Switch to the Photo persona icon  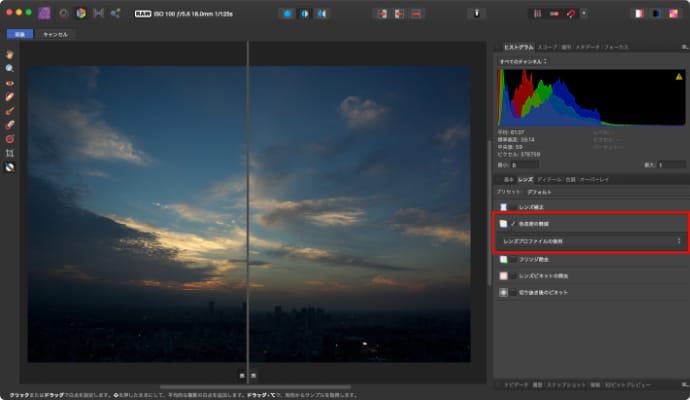coord(44,13)
